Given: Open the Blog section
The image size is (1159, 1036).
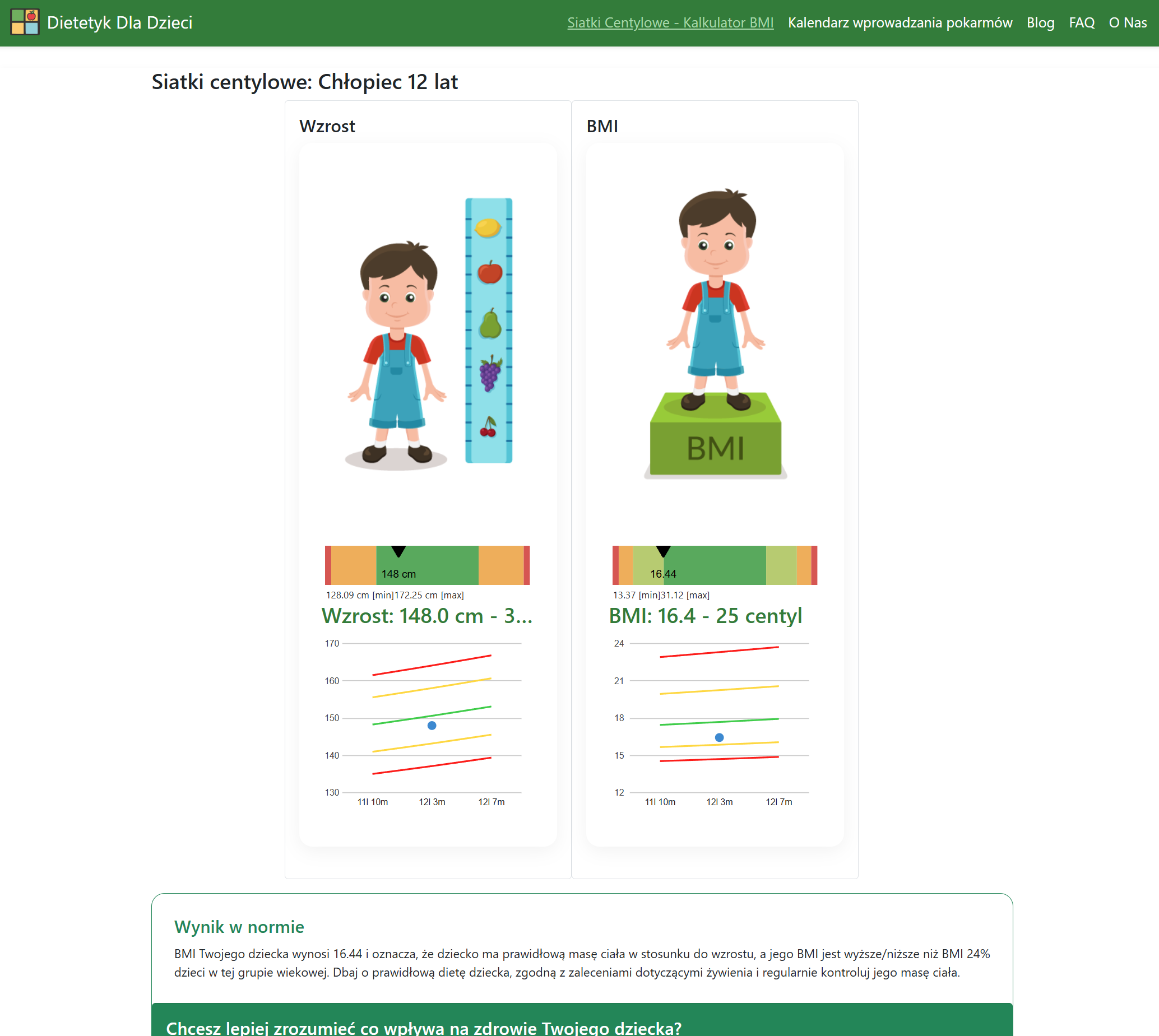Looking at the screenshot, I should pos(1041,23).
